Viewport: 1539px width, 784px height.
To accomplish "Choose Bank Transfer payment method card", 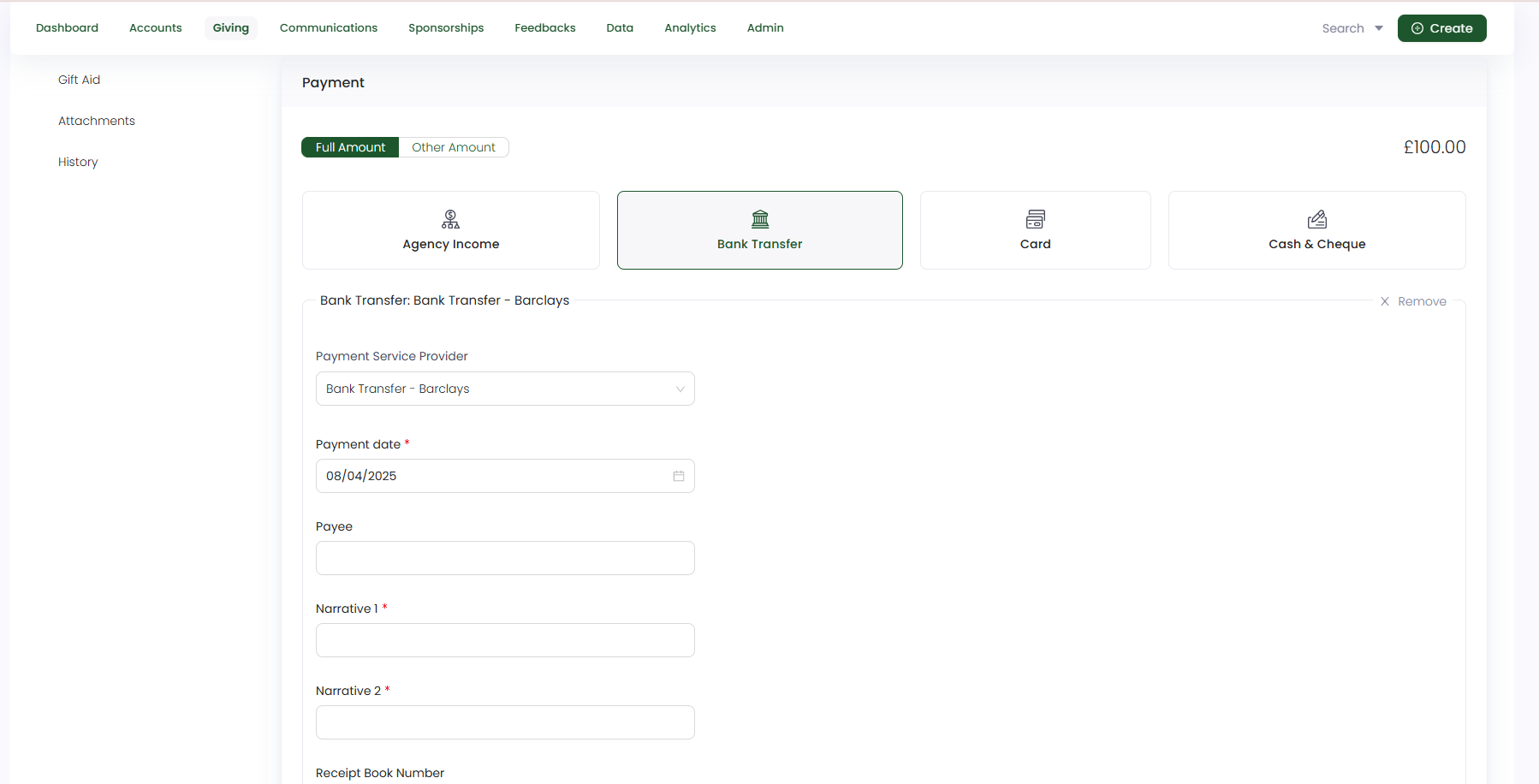I will [760, 230].
